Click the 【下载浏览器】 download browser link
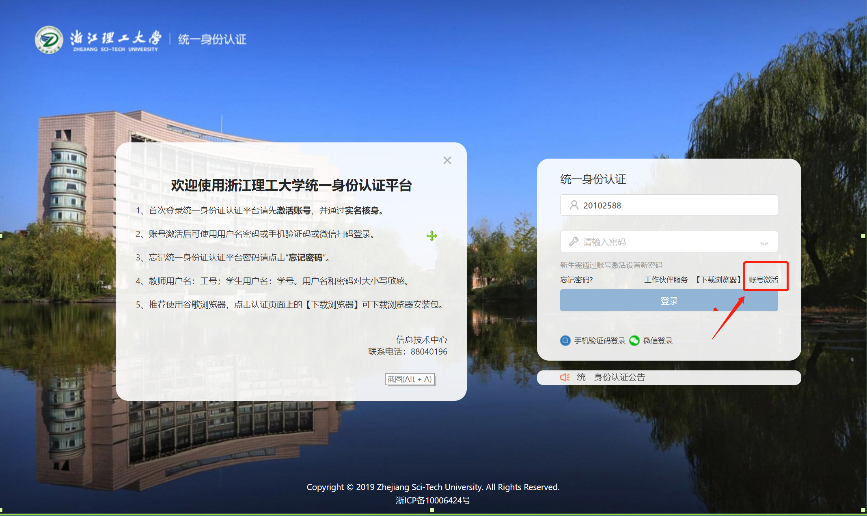Image resolution: width=867 pixels, height=516 pixels. tap(718, 279)
